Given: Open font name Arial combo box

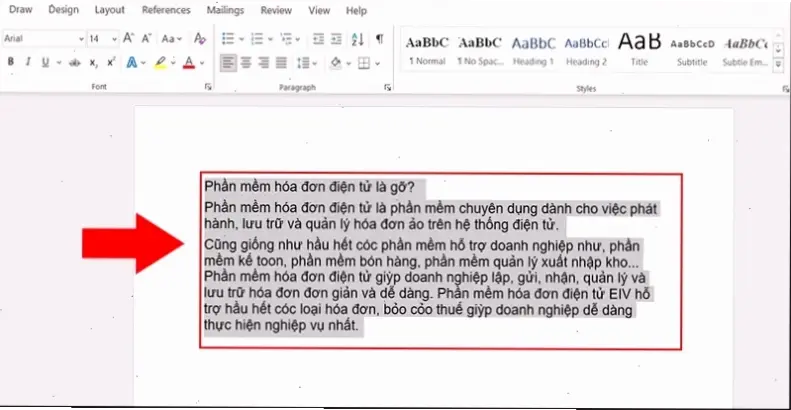Looking at the screenshot, I should (43, 38).
